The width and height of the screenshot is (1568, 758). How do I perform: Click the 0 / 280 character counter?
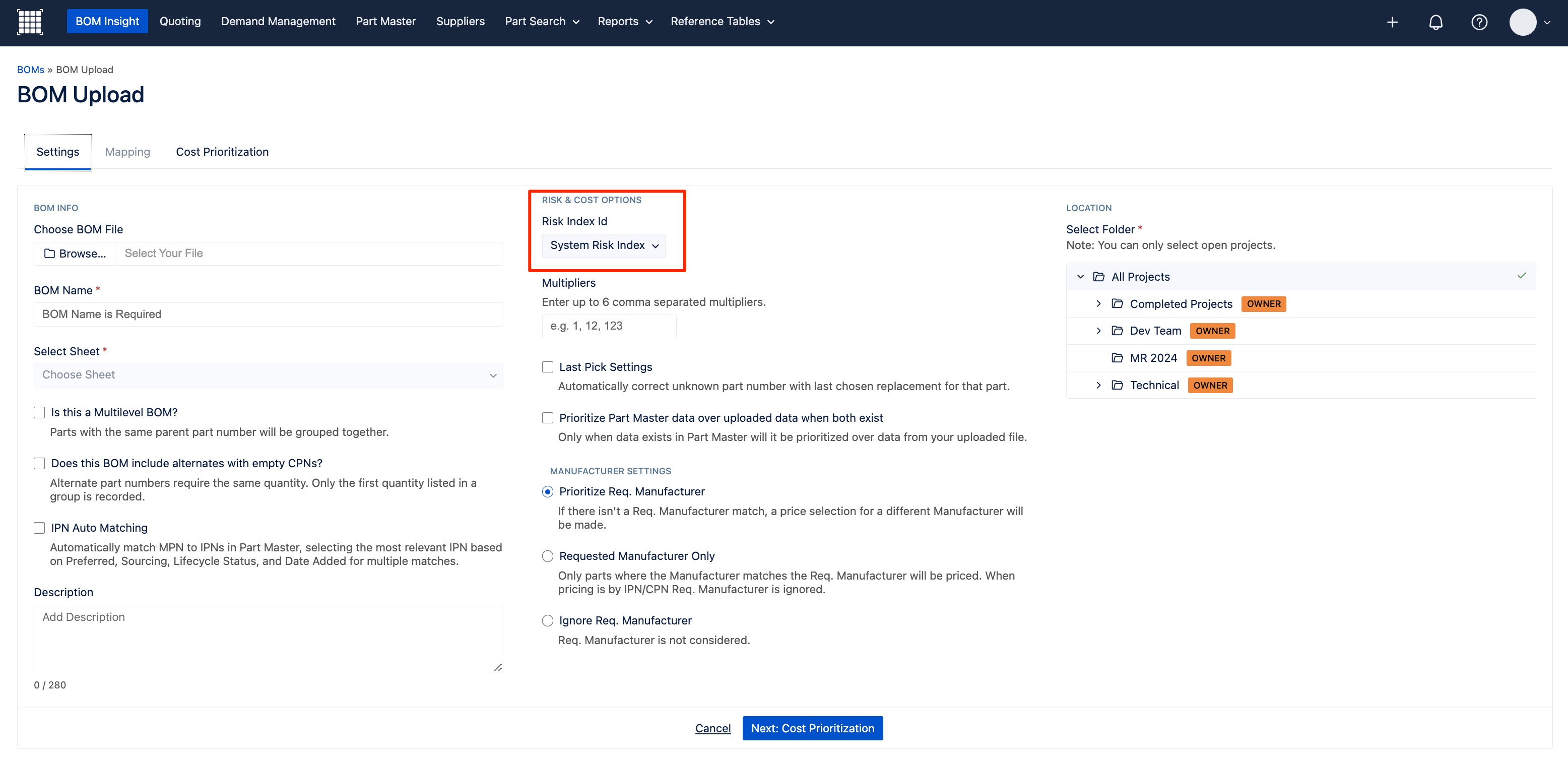point(50,685)
